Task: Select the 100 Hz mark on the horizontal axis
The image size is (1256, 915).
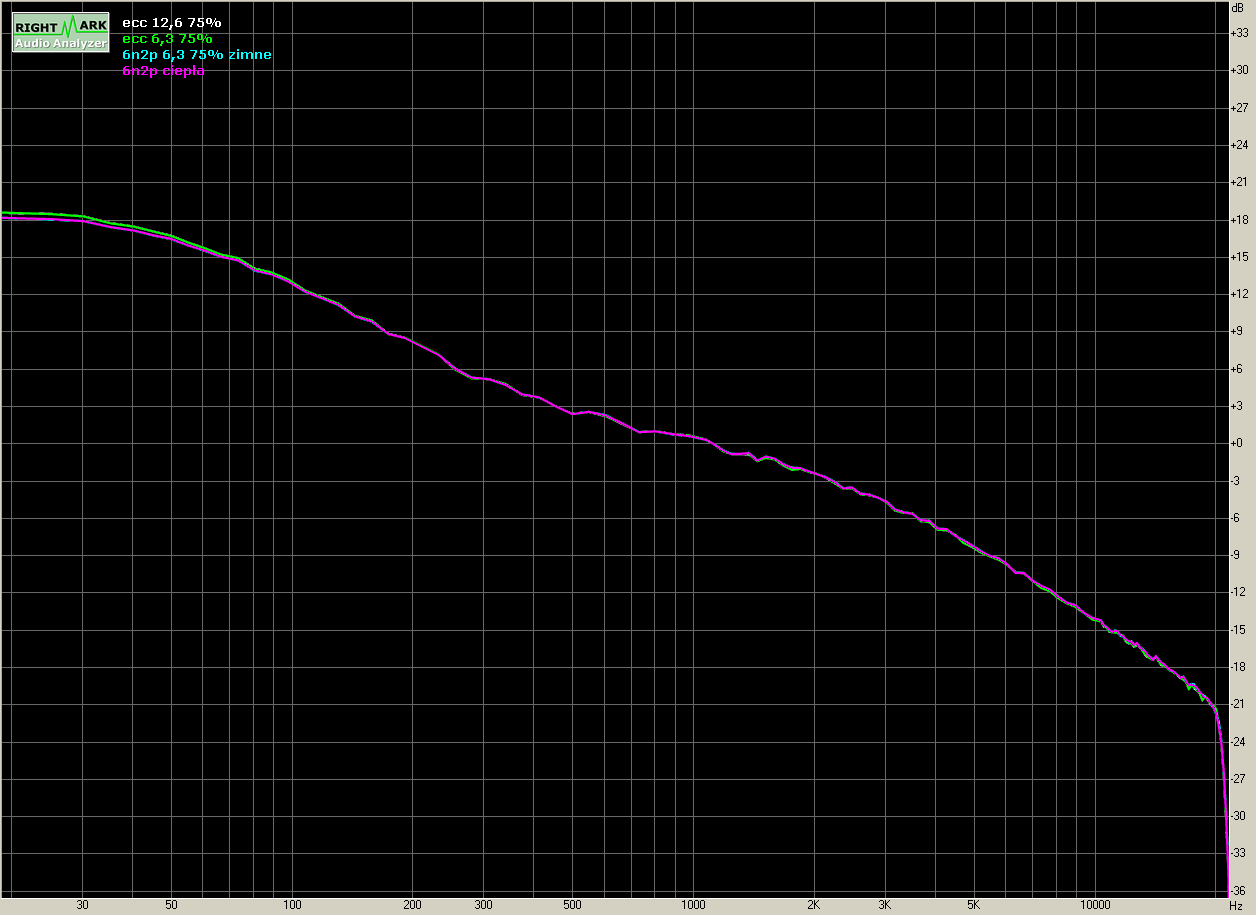Action: (292, 905)
